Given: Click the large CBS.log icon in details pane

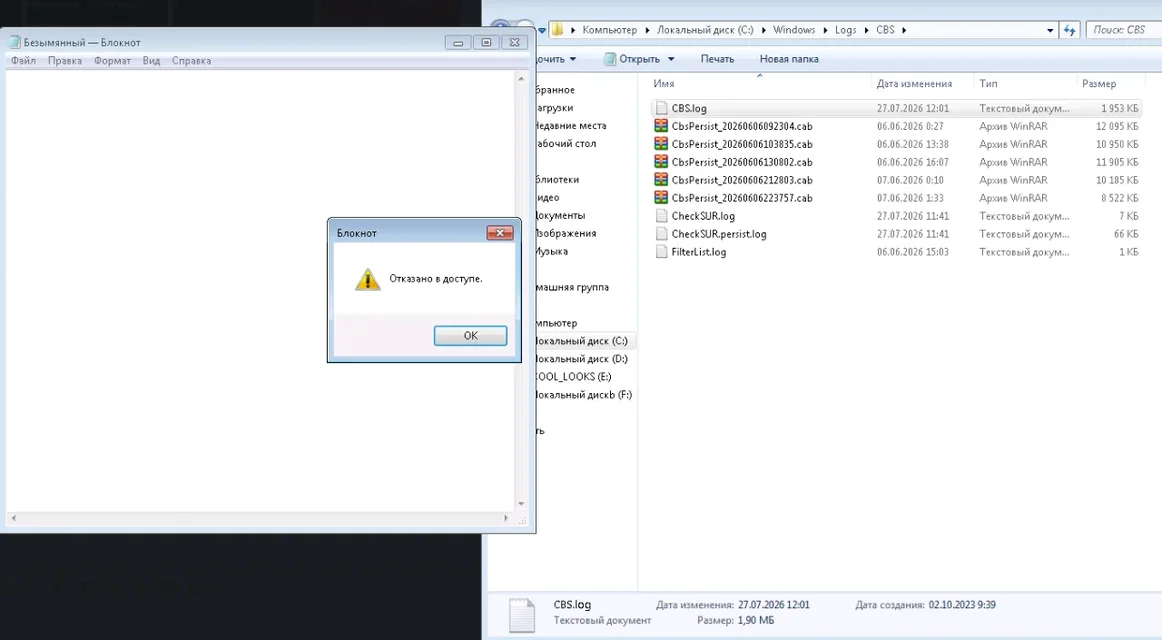Looking at the screenshot, I should click(522, 615).
